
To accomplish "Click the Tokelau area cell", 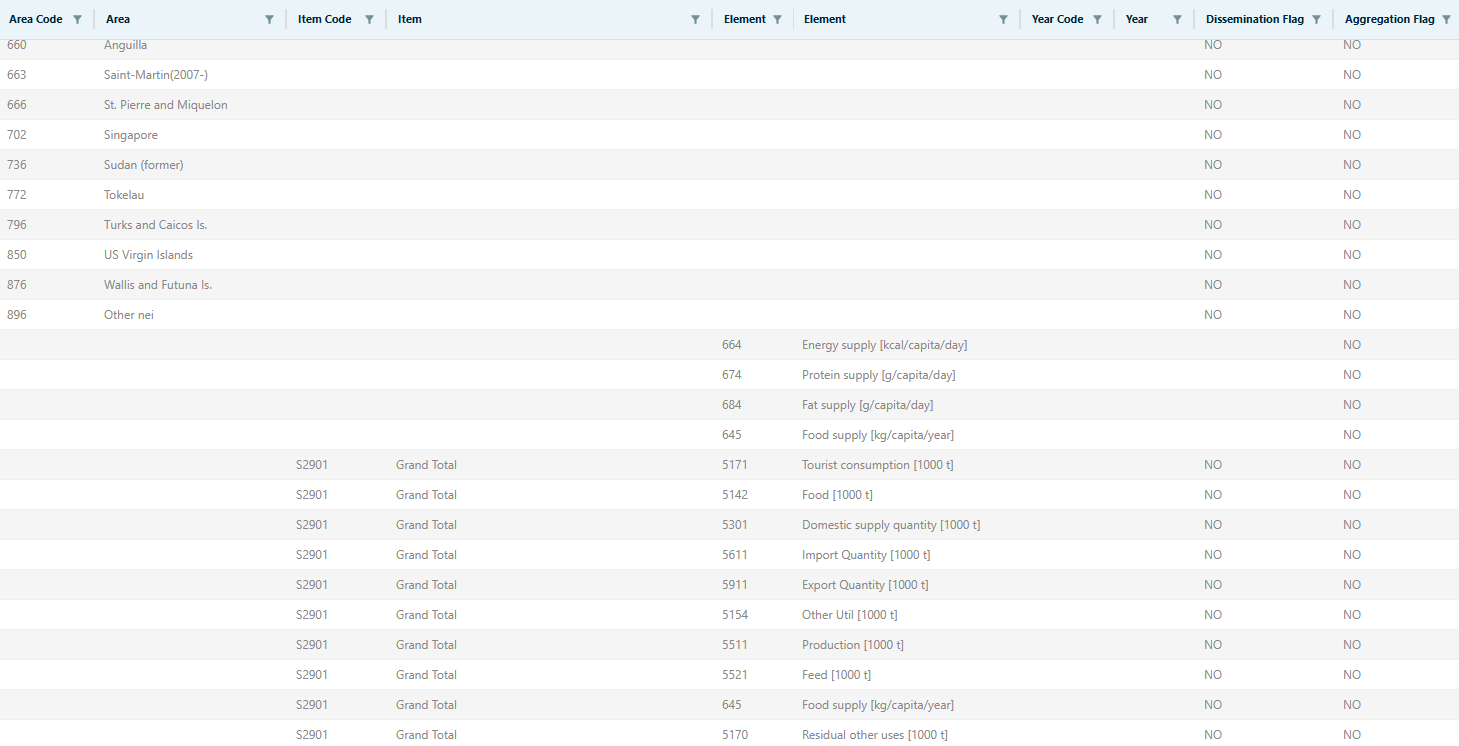I will (x=124, y=195).
